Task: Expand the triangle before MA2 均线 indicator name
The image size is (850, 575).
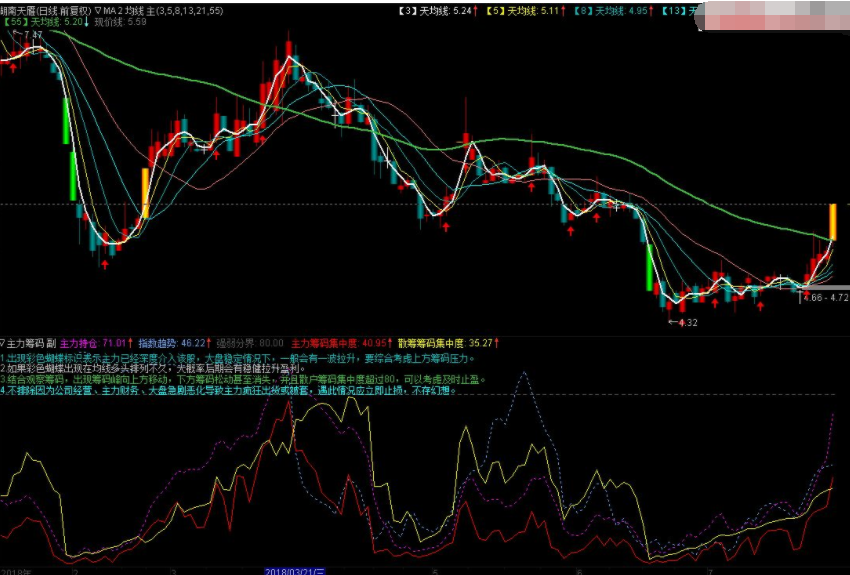Action: point(97,10)
